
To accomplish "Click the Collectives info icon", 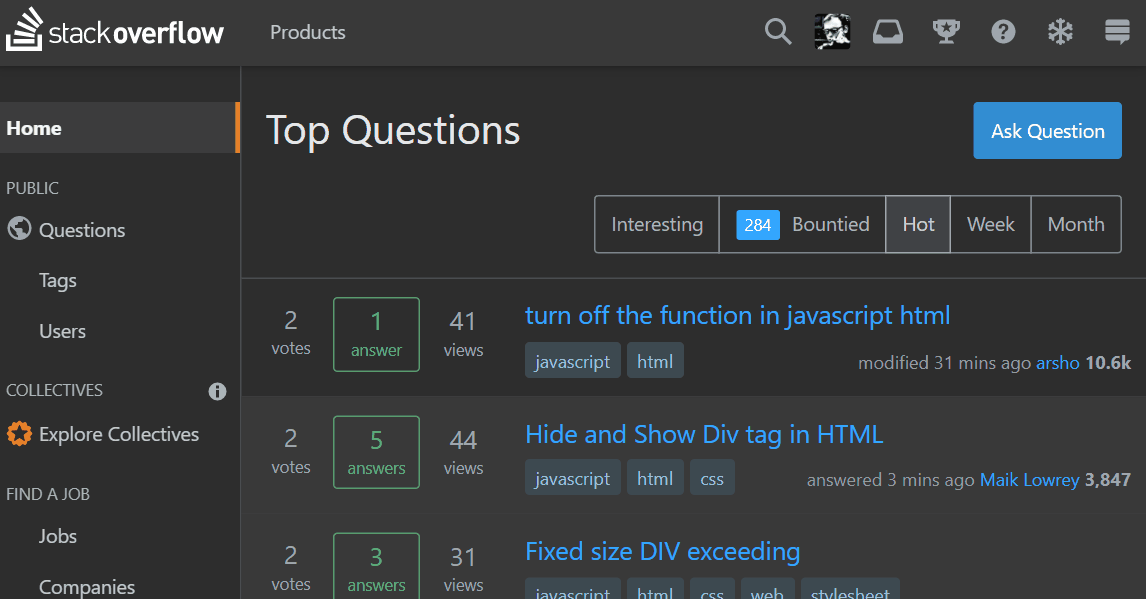I will click(x=217, y=391).
